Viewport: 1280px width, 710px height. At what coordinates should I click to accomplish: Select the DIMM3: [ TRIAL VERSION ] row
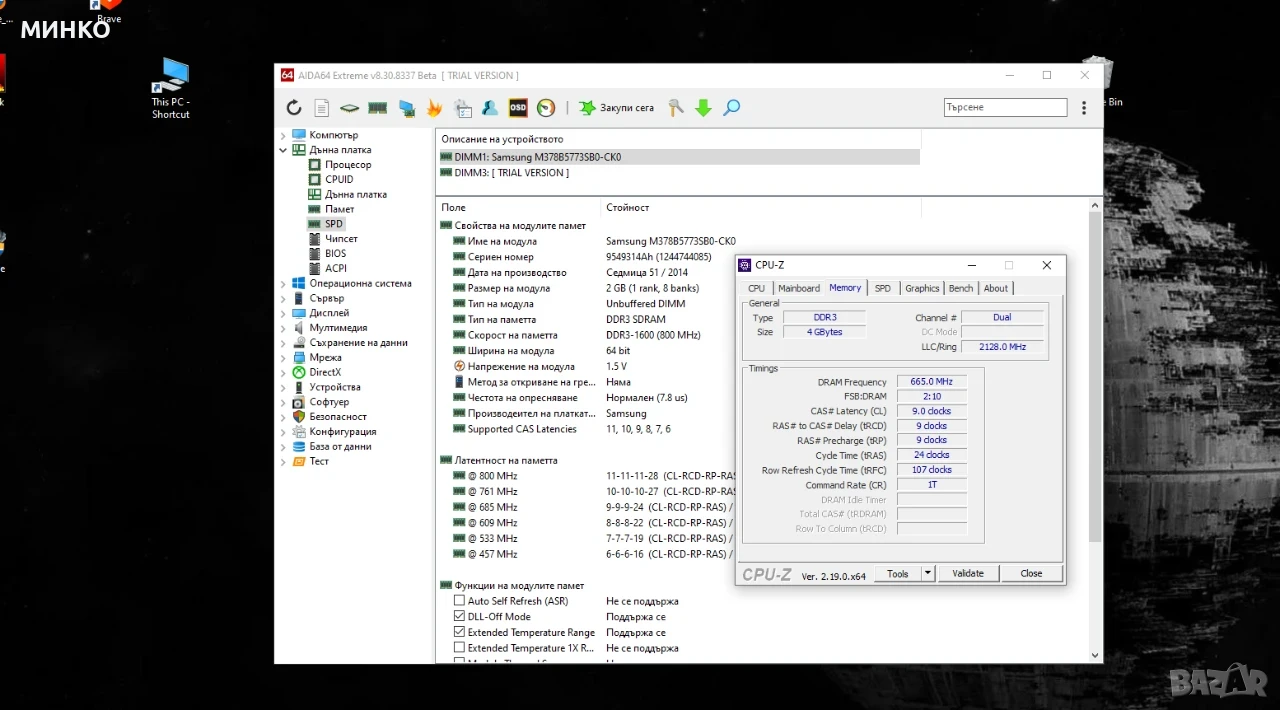pos(678,173)
